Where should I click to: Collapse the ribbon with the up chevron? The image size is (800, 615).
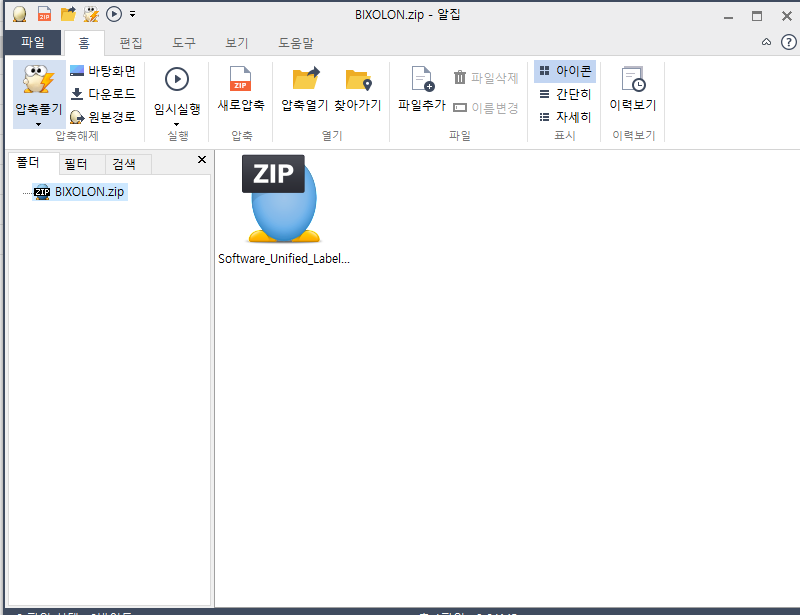766,42
